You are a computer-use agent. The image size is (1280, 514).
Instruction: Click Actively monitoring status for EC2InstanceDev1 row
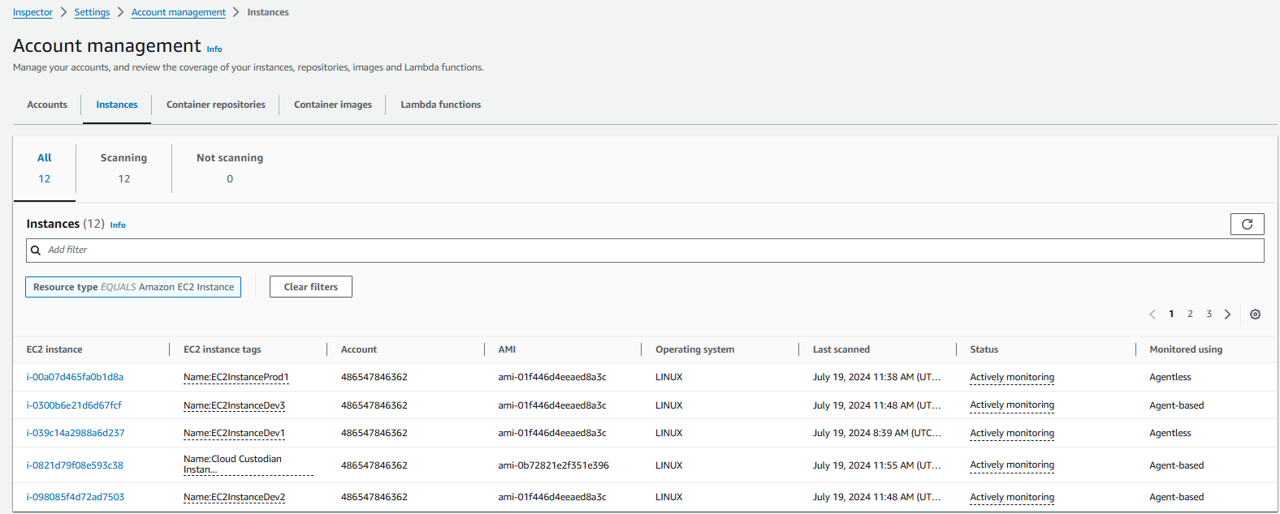1012,433
